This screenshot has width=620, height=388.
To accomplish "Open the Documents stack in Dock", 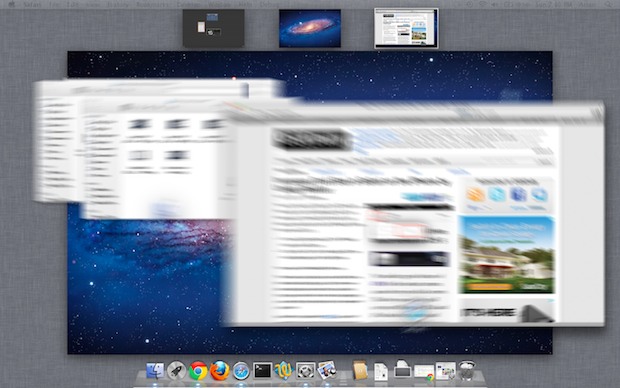I will 381,372.
